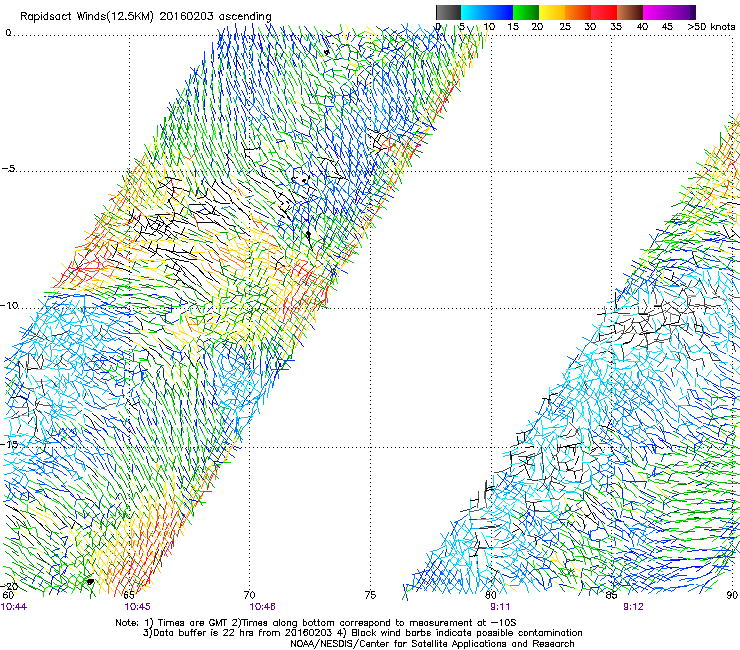
Task: Click the Rapidsact Winds(12.5KM) 20160203 ascending title
Action: point(146,16)
